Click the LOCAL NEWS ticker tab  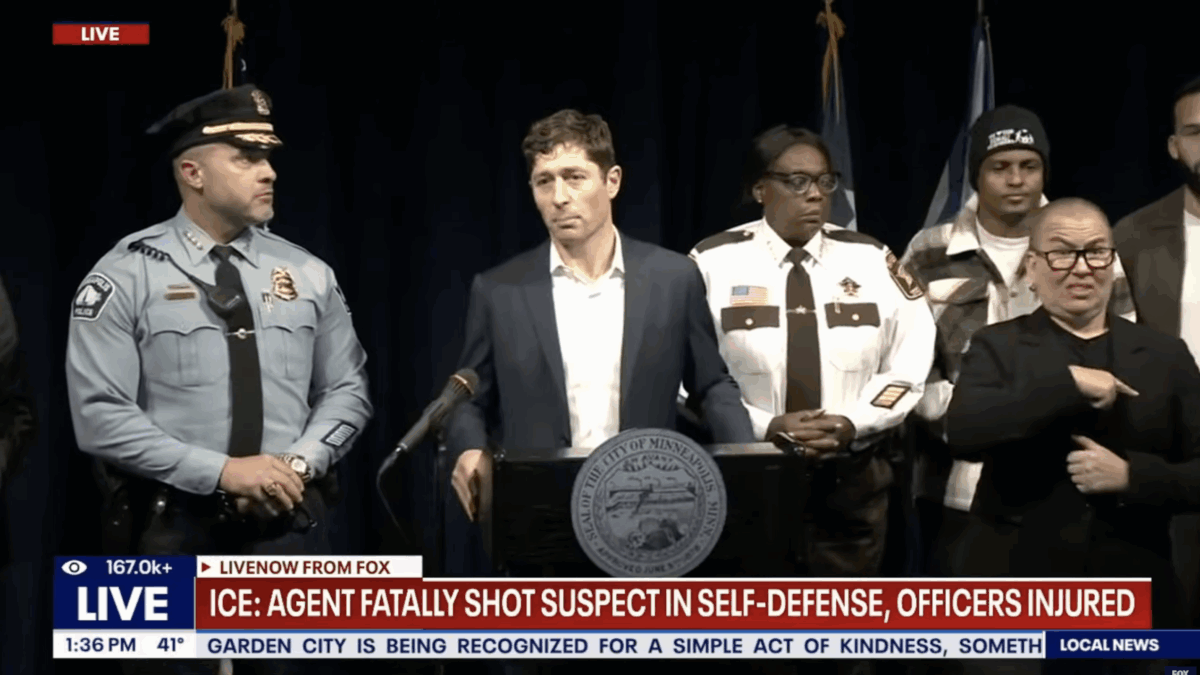1110,645
